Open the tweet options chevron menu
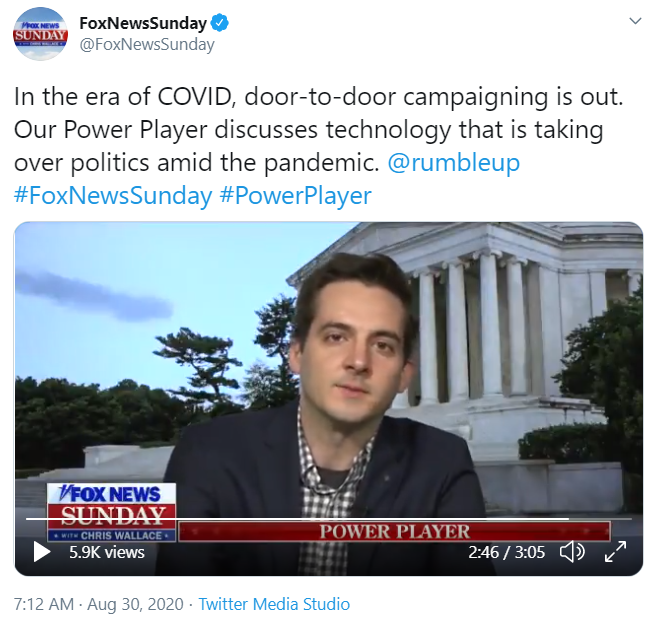661x625 pixels. pos(635,21)
